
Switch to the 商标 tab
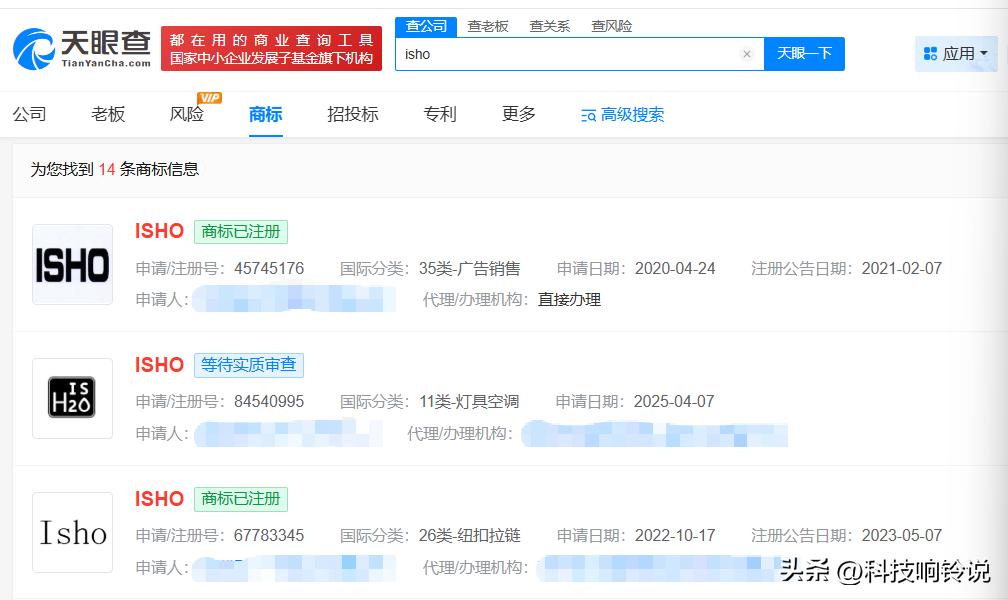pos(263,114)
